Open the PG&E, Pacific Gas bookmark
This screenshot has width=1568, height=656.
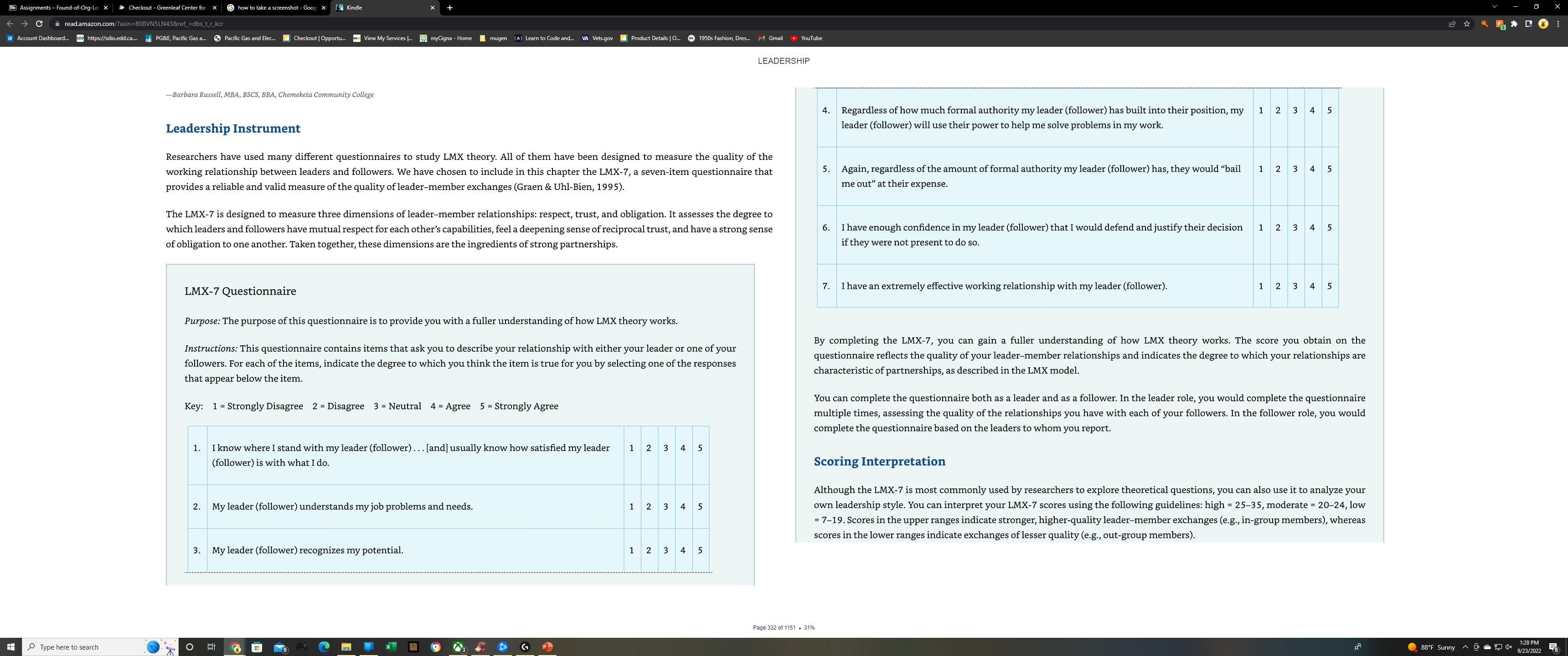[x=176, y=38]
